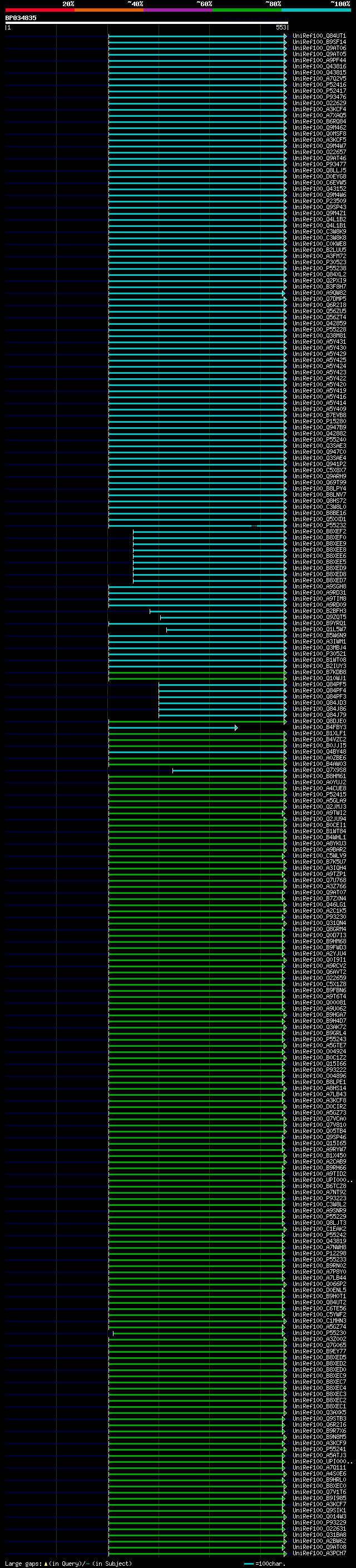Select UniRef100_D0EYG8 label

coord(319,176)
